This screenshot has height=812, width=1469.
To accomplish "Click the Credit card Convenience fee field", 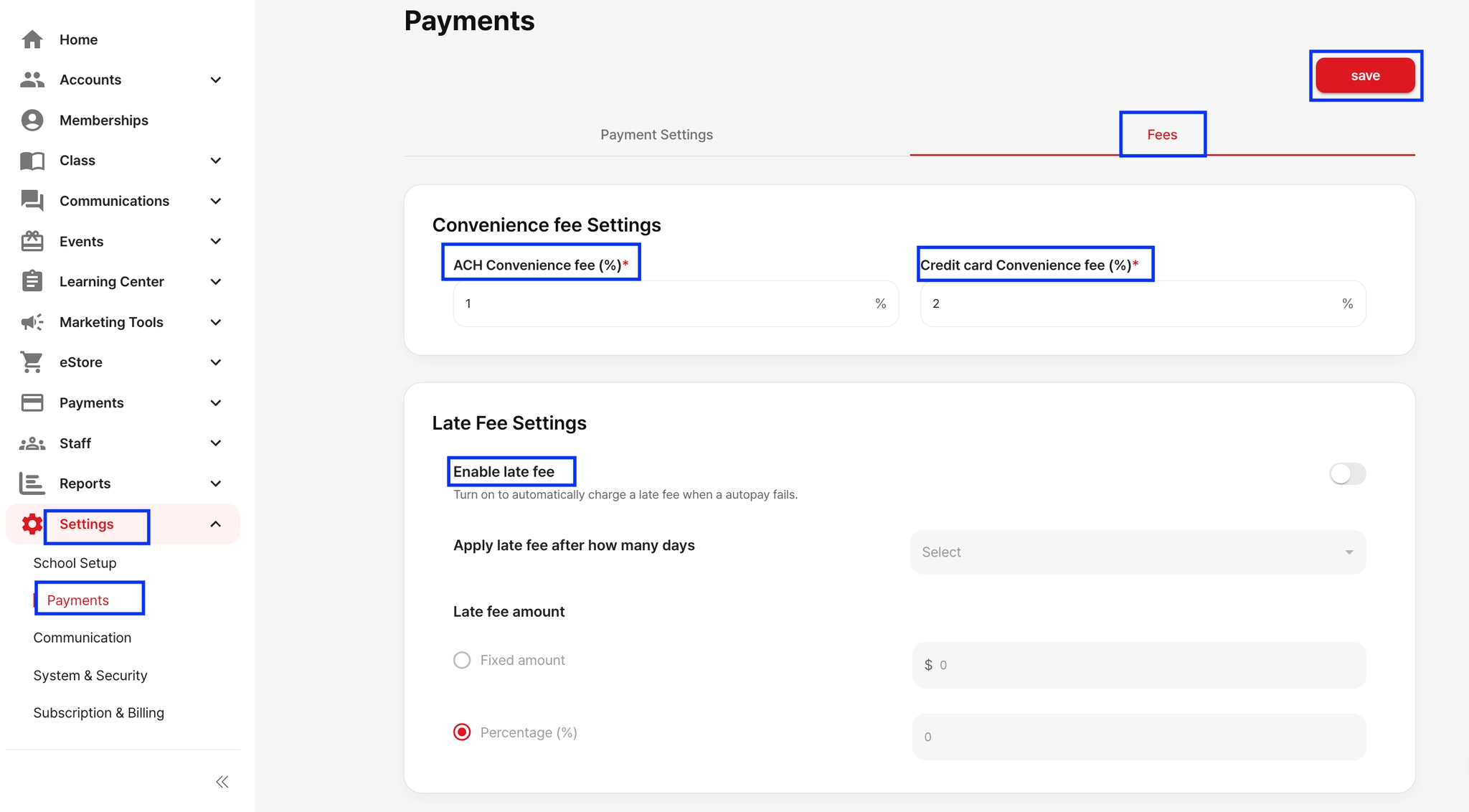I will tap(1133, 304).
